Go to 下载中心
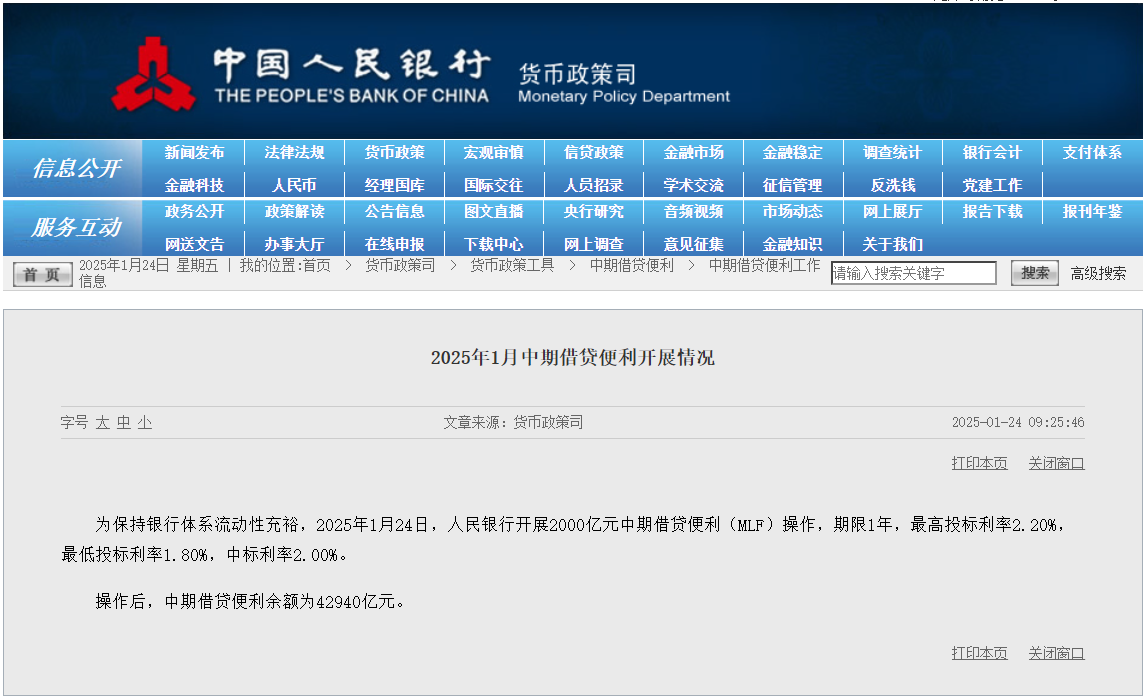Screen dimensions: 1145x698 pos(494,245)
